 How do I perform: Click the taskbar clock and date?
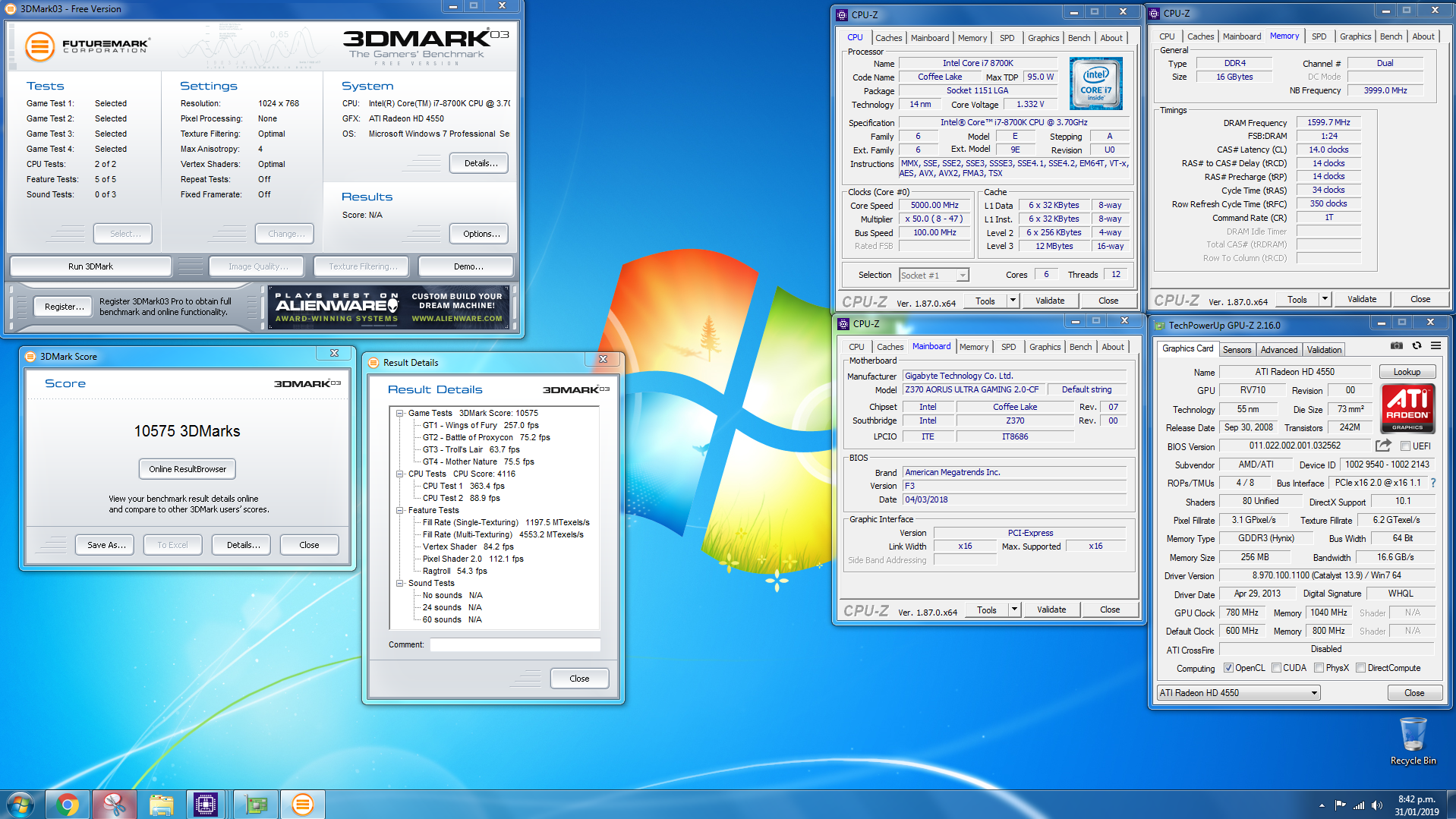tap(1417, 805)
